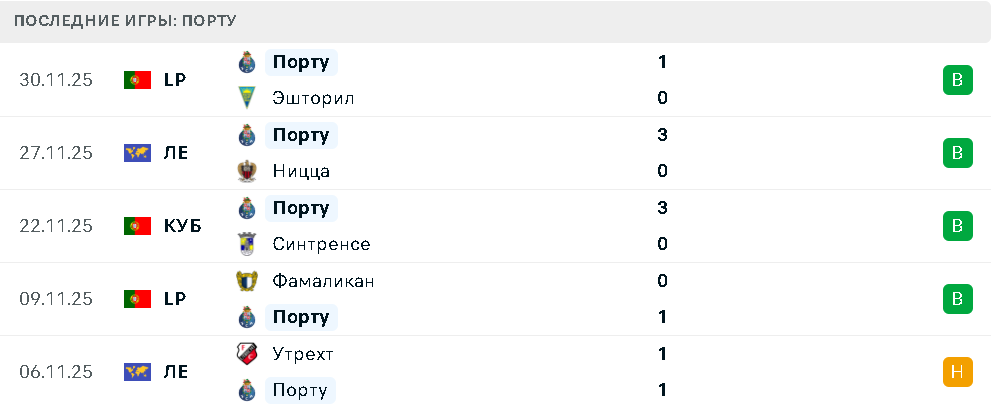The width and height of the screenshot is (991, 406).
Task: Click highlighted Порту in the 27.11.25 match
Action: (x=301, y=135)
